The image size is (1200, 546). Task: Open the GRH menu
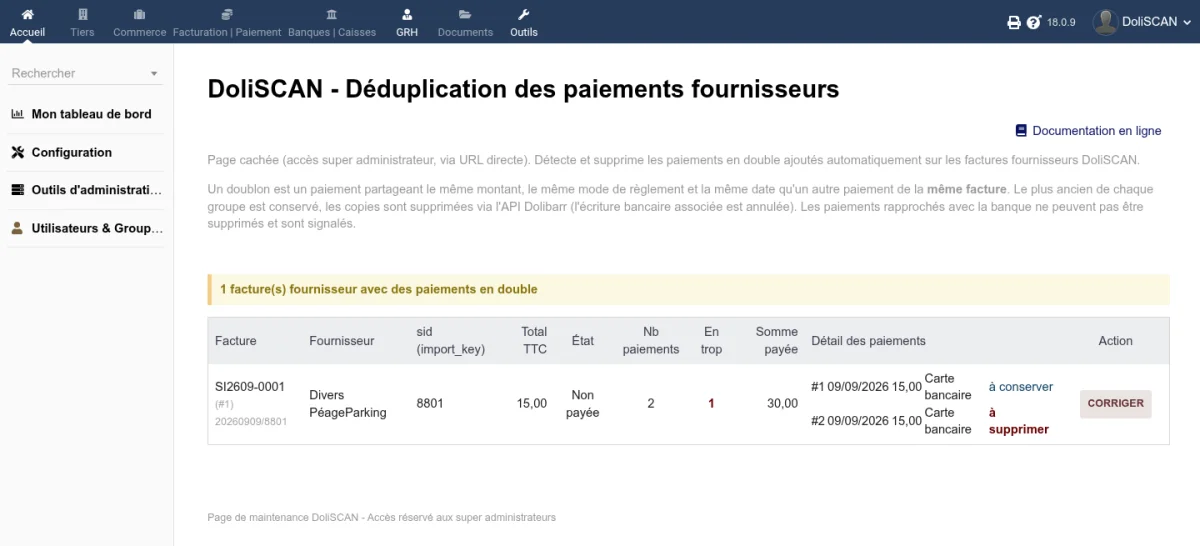pos(407,22)
